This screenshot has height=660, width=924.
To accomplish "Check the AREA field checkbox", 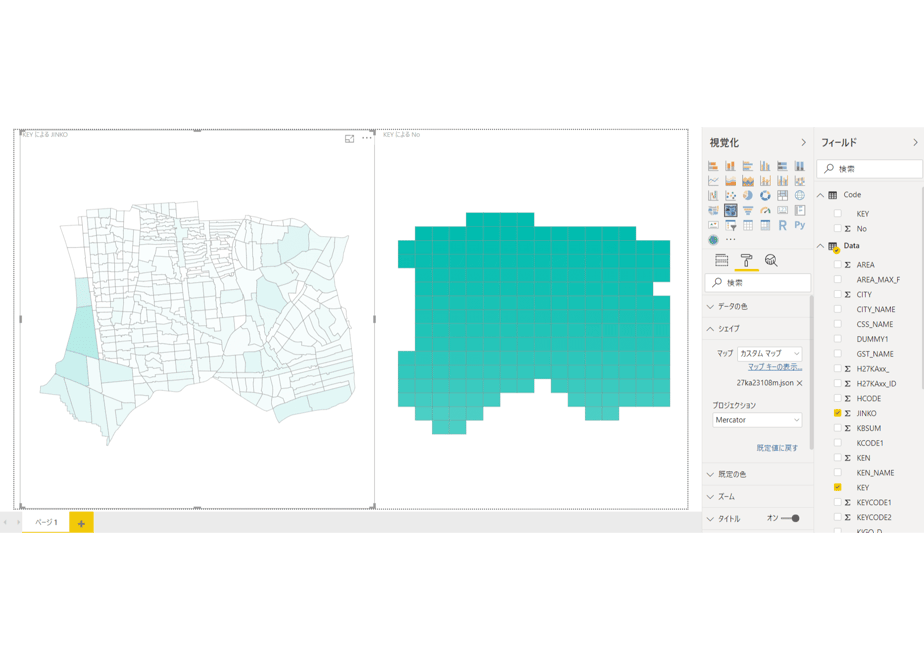I will point(837,265).
